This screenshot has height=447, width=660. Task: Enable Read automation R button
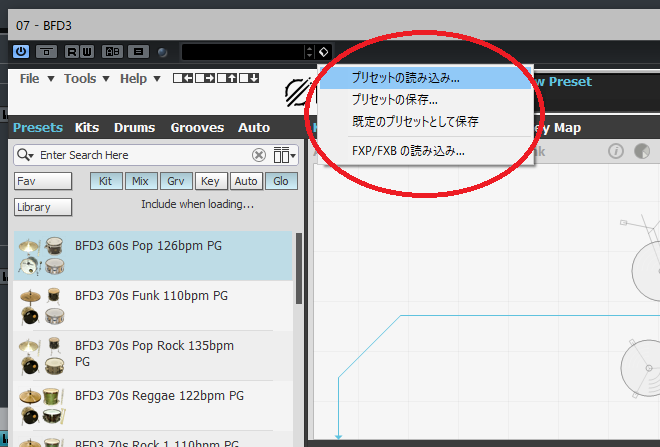72,52
